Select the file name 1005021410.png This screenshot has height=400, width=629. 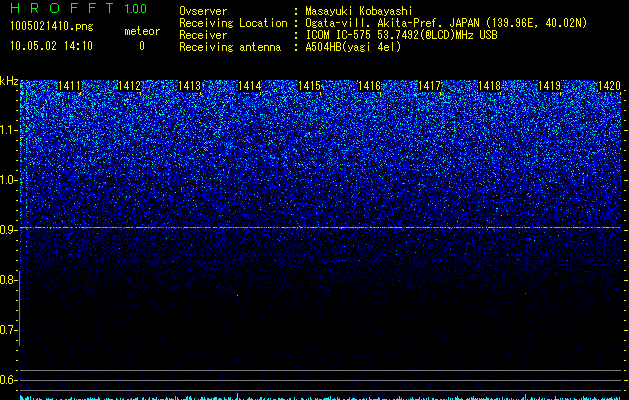tap(52, 26)
